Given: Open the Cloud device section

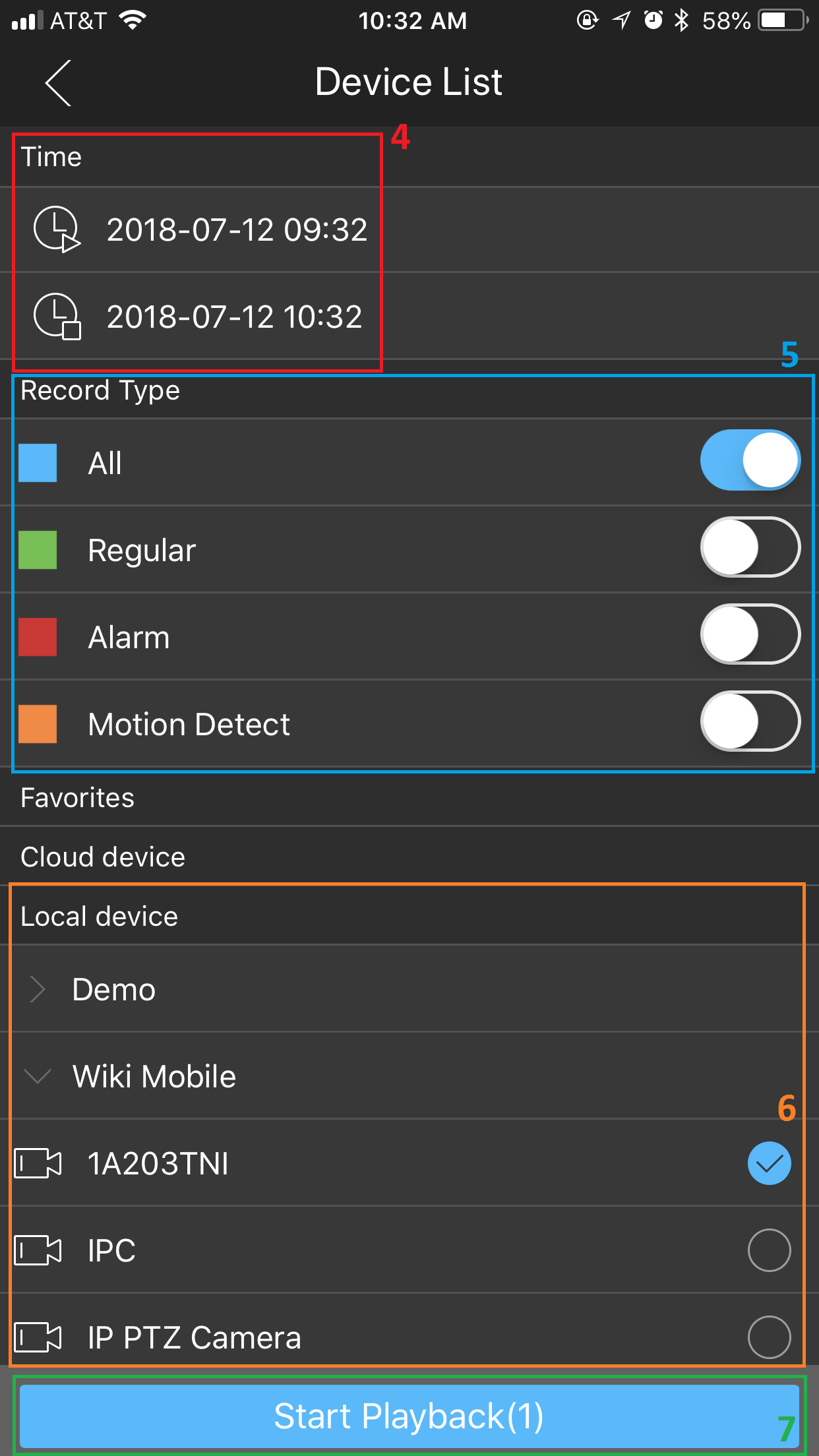Looking at the screenshot, I should [x=103, y=857].
